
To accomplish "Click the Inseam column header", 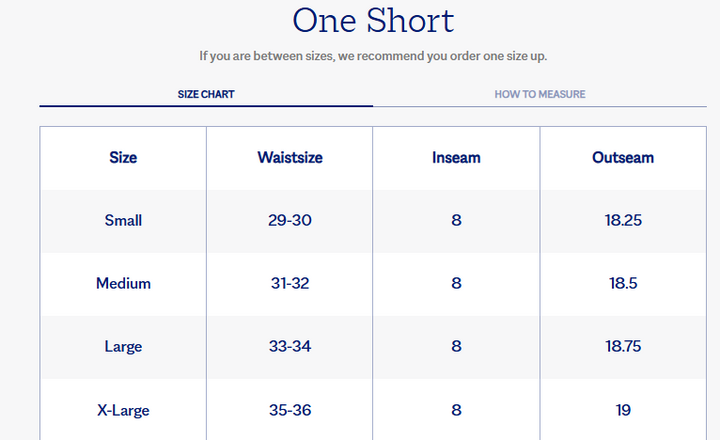I will tap(456, 158).
